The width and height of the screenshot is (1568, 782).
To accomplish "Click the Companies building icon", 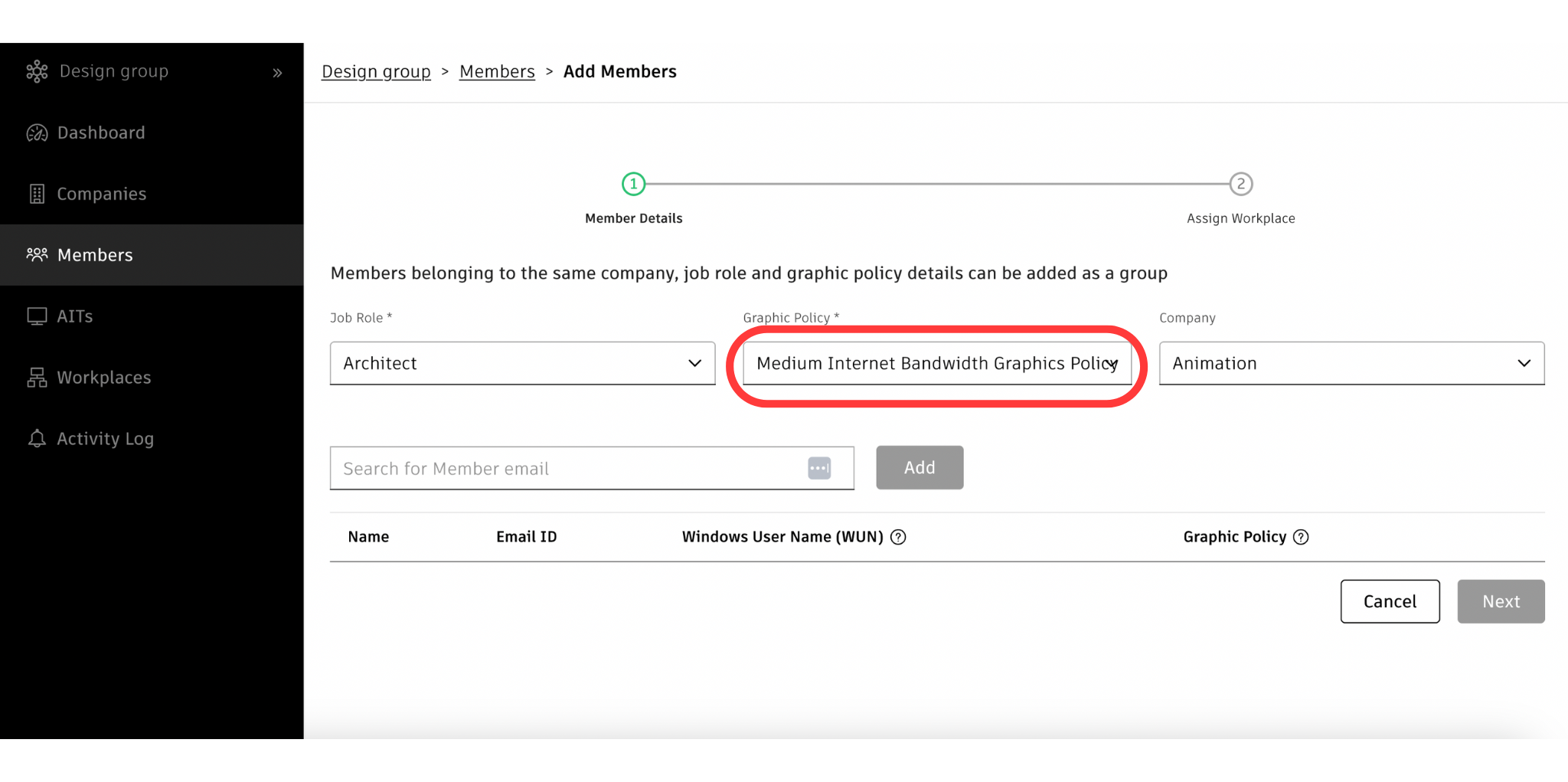I will click(x=37, y=195).
